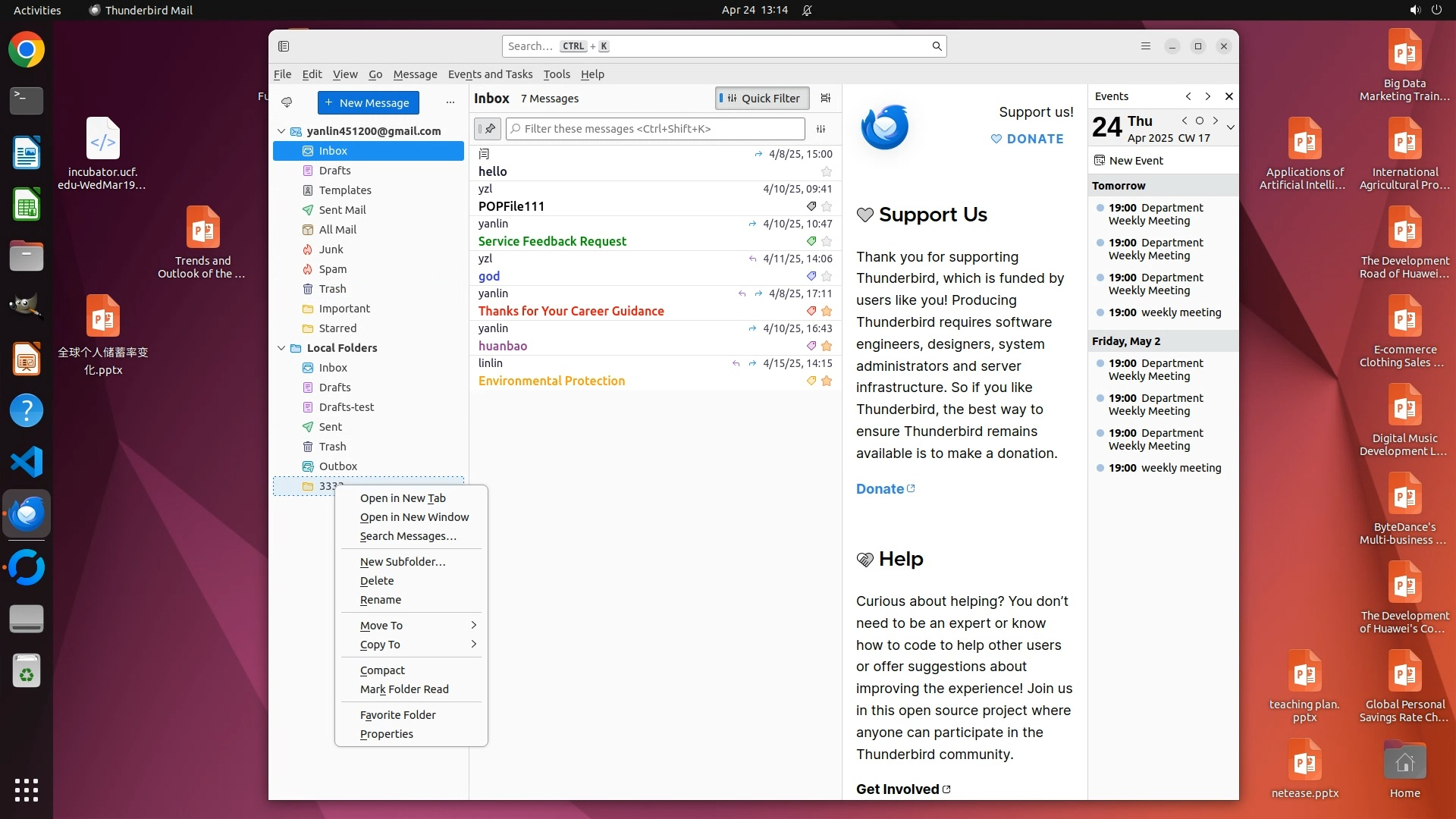Viewport: 1456px width, 819px height.
Task: Click the New Message button
Action: (x=368, y=102)
